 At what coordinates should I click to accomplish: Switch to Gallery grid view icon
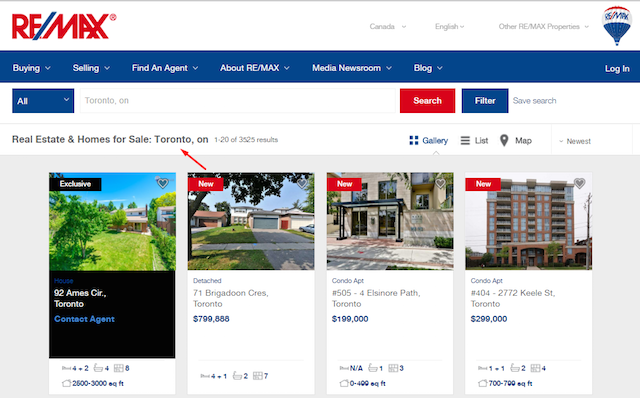click(413, 140)
